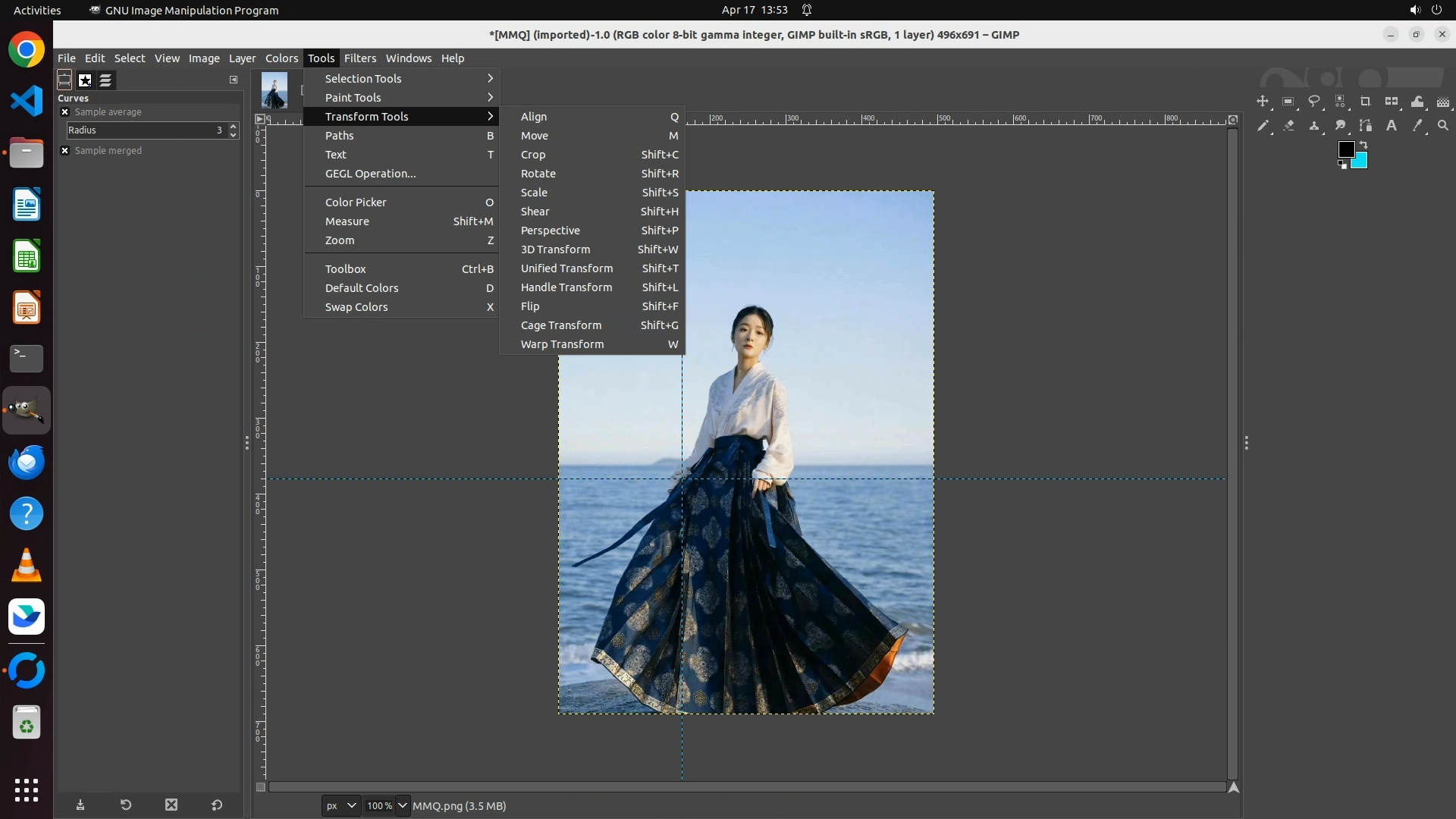Viewport: 1456px width, 819px height.
Task: Select the Eraser tool icon
Action: click(1288, 126)
